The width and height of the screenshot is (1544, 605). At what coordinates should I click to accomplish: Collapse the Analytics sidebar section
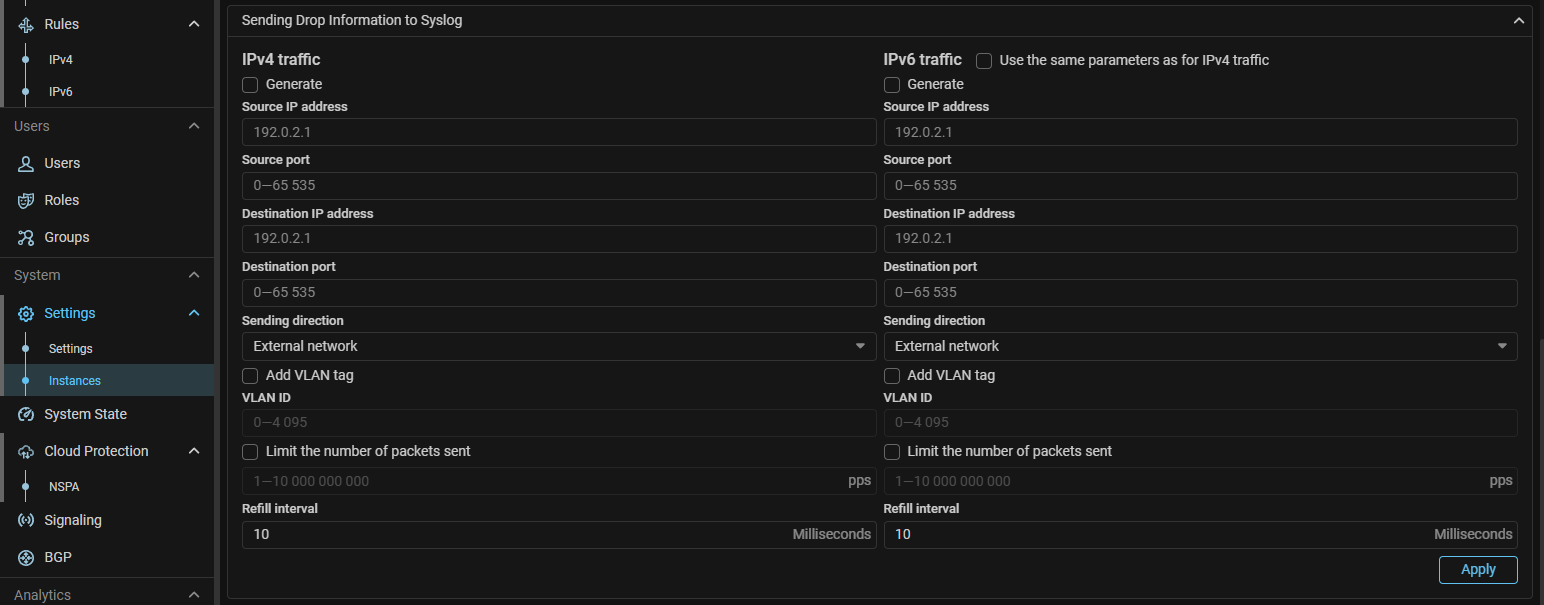(194, 595)
